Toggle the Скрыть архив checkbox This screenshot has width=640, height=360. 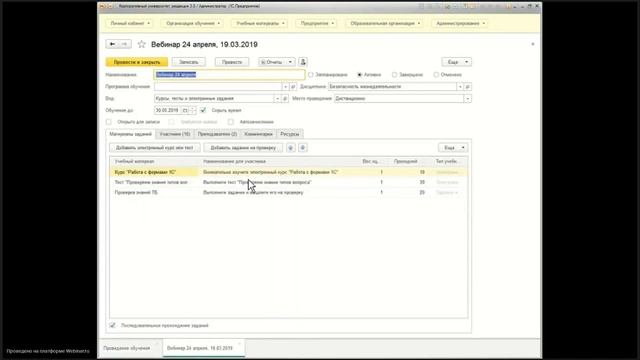pos(203,110)
